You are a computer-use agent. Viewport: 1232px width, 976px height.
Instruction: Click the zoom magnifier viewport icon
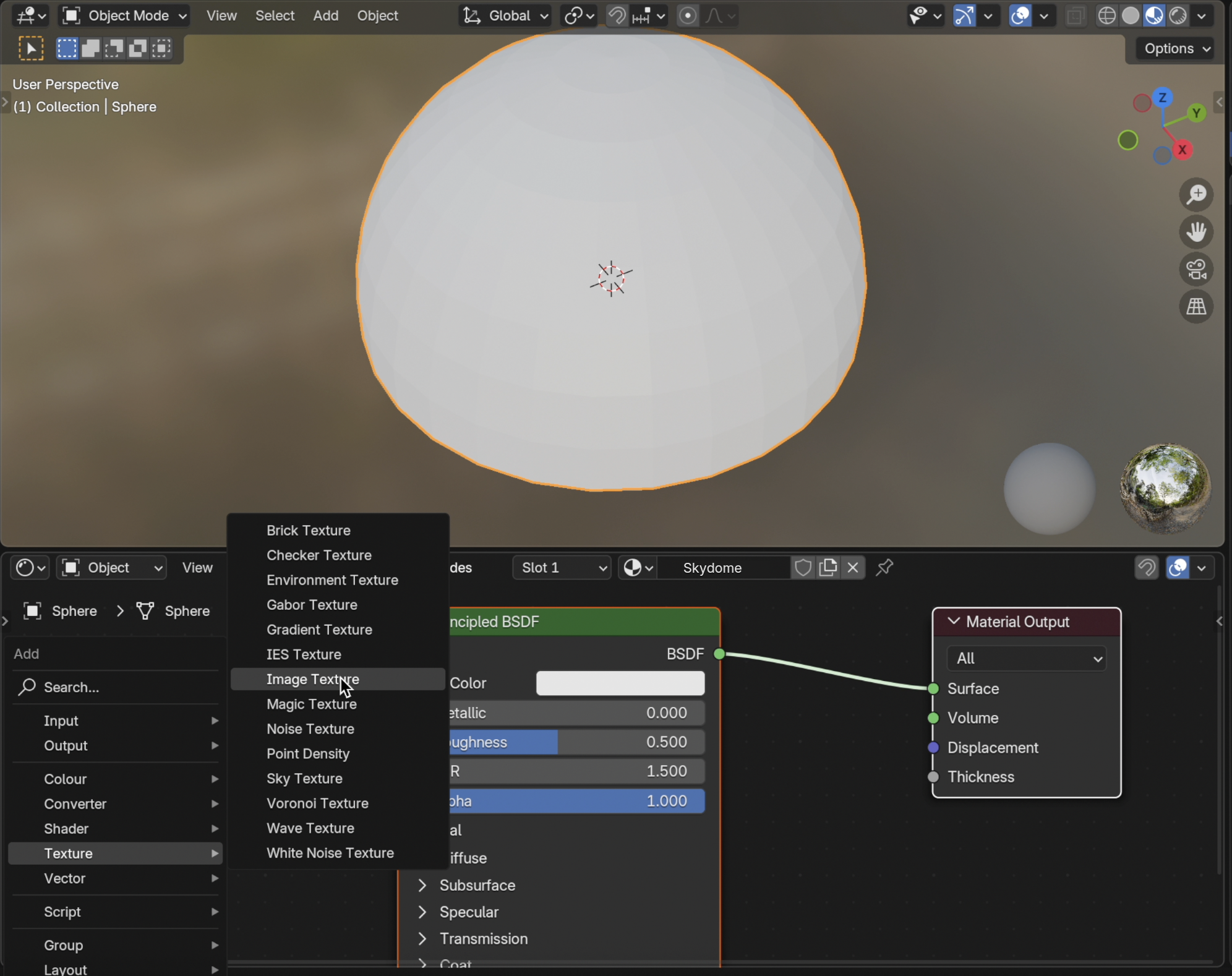(x=1196, y=195)
